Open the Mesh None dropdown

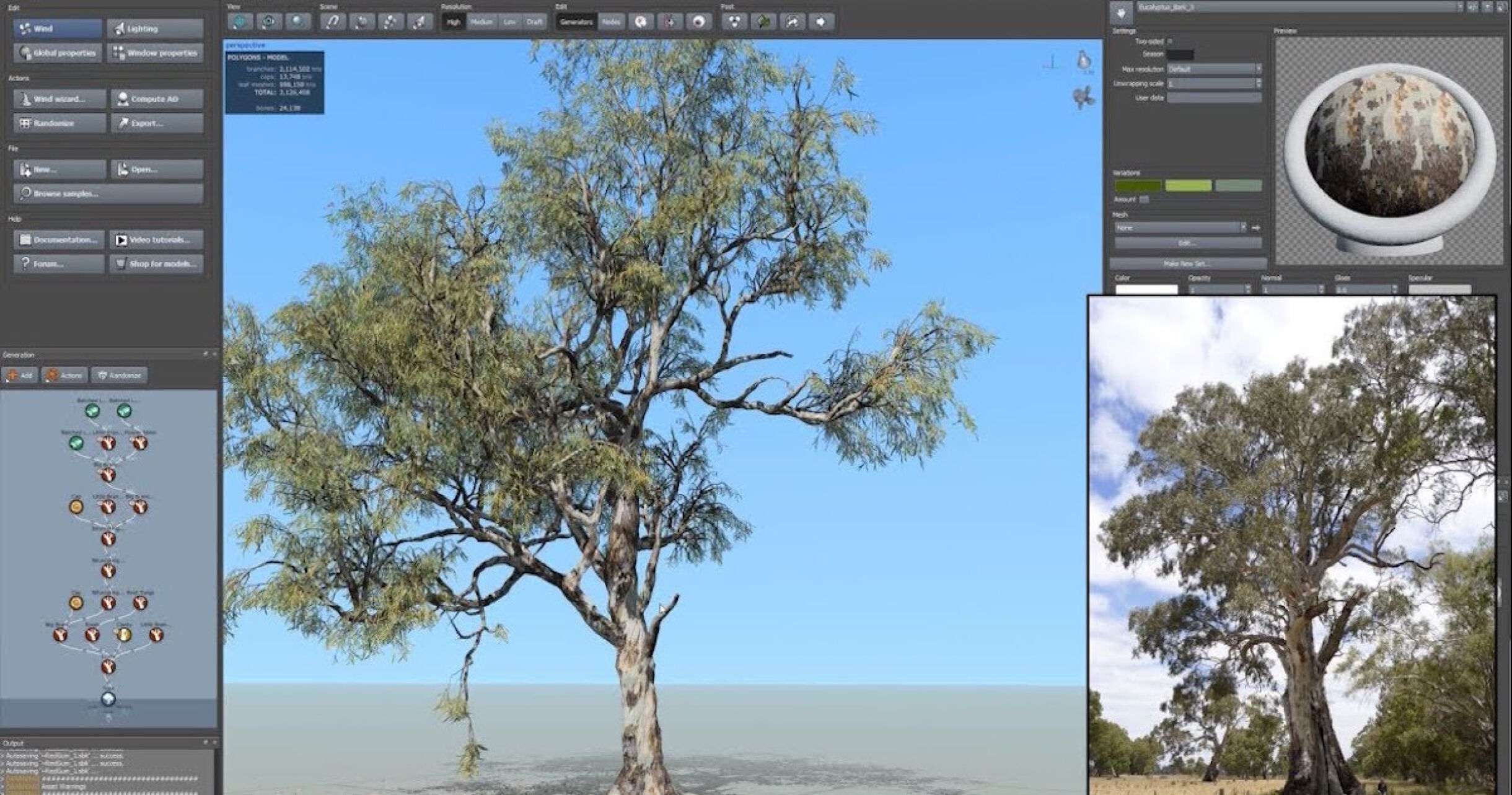[1180, 227]
